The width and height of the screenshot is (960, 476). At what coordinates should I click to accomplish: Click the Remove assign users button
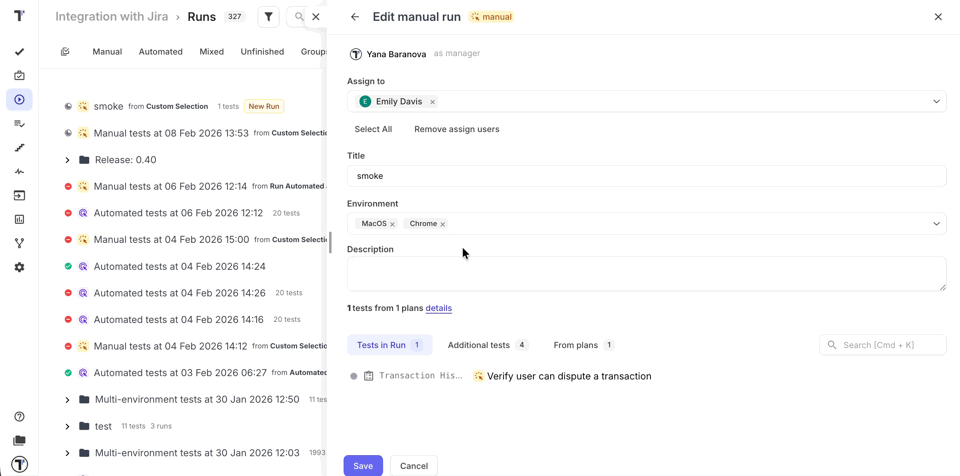click(456, 129)
